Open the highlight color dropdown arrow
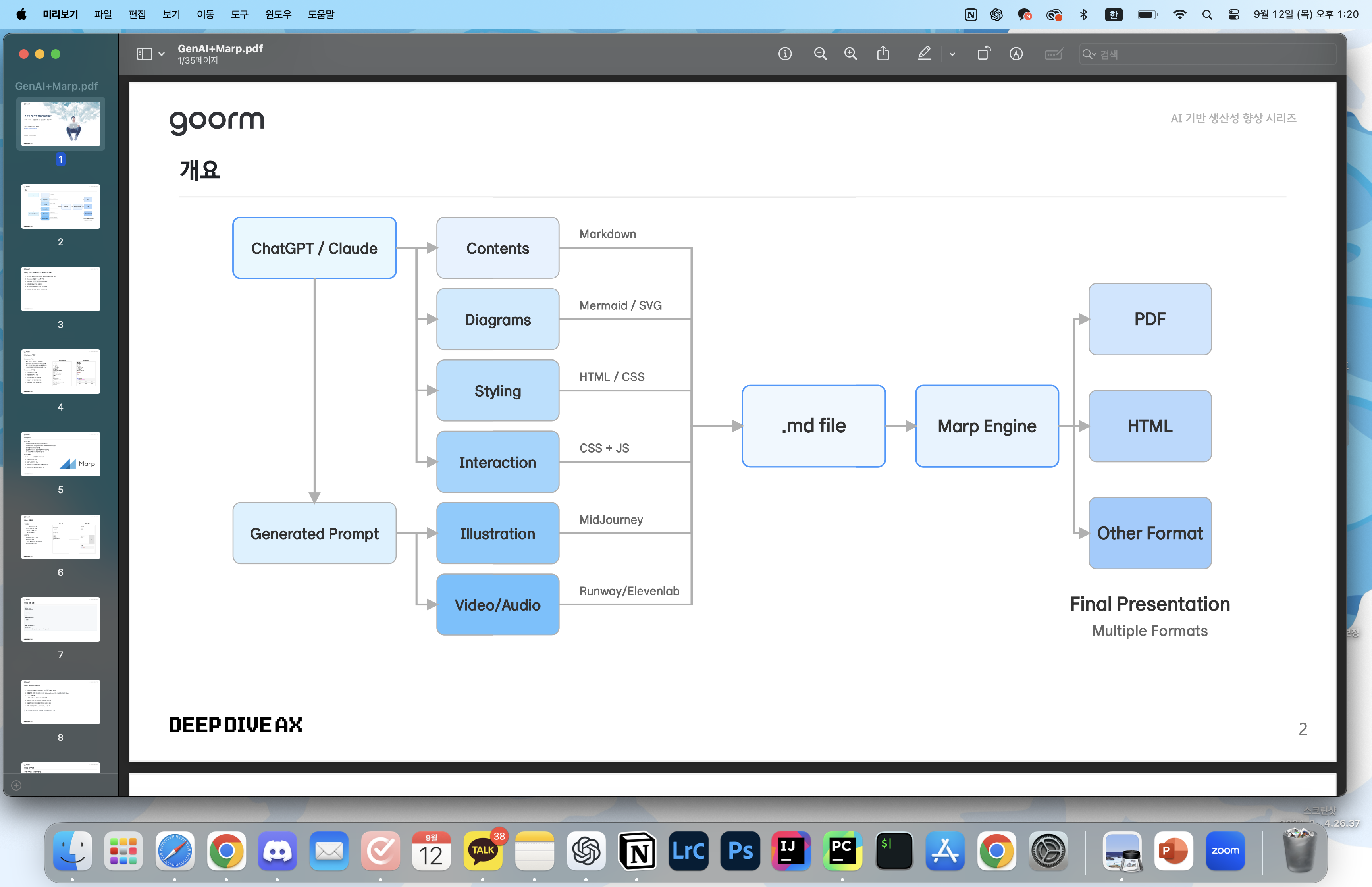1372x887 pixels. [952, 54]
